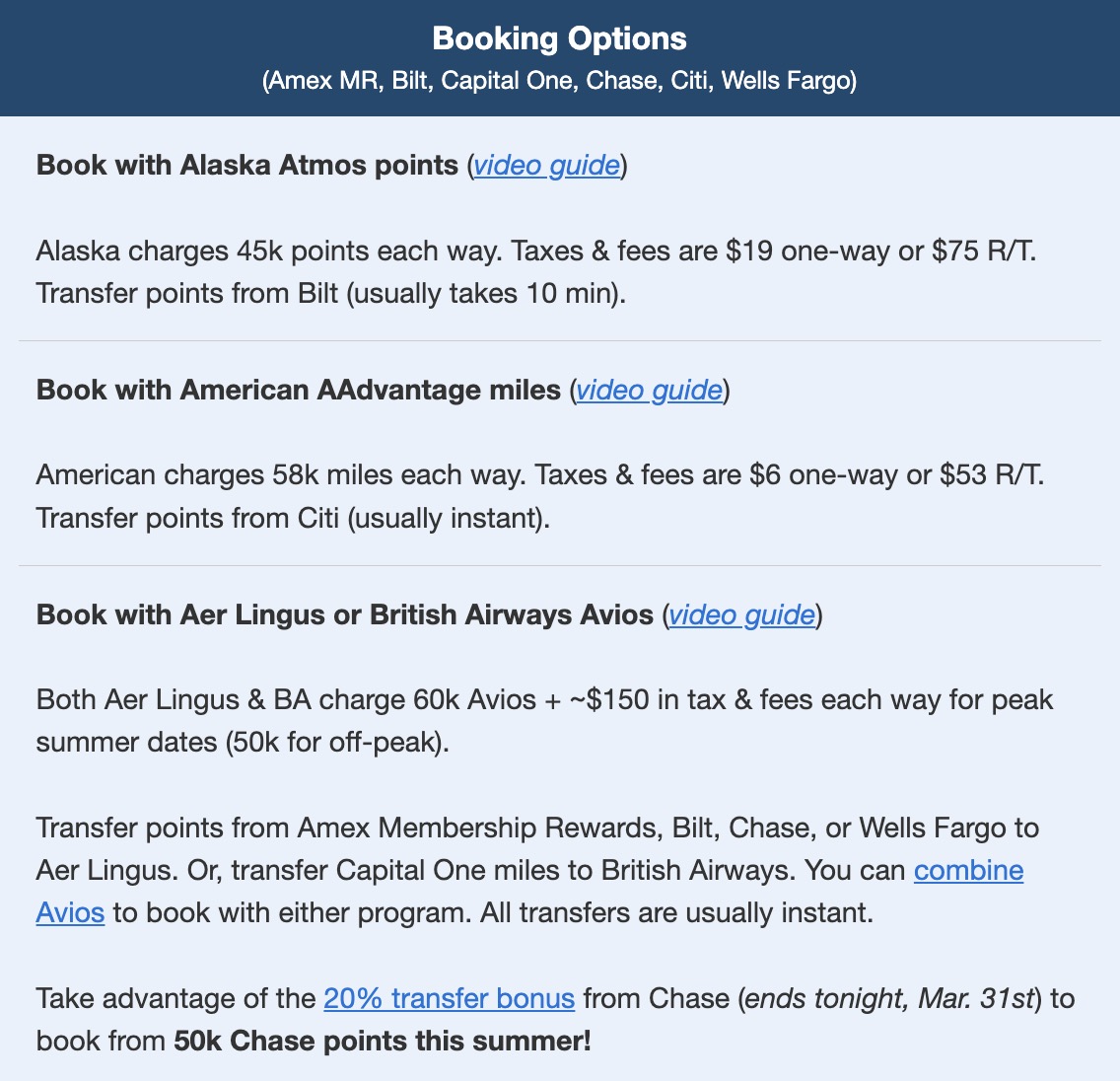Screen dimensions: 1120x1081
Task: Click the divider line below the American section
Action: click(x=559, y=566)
